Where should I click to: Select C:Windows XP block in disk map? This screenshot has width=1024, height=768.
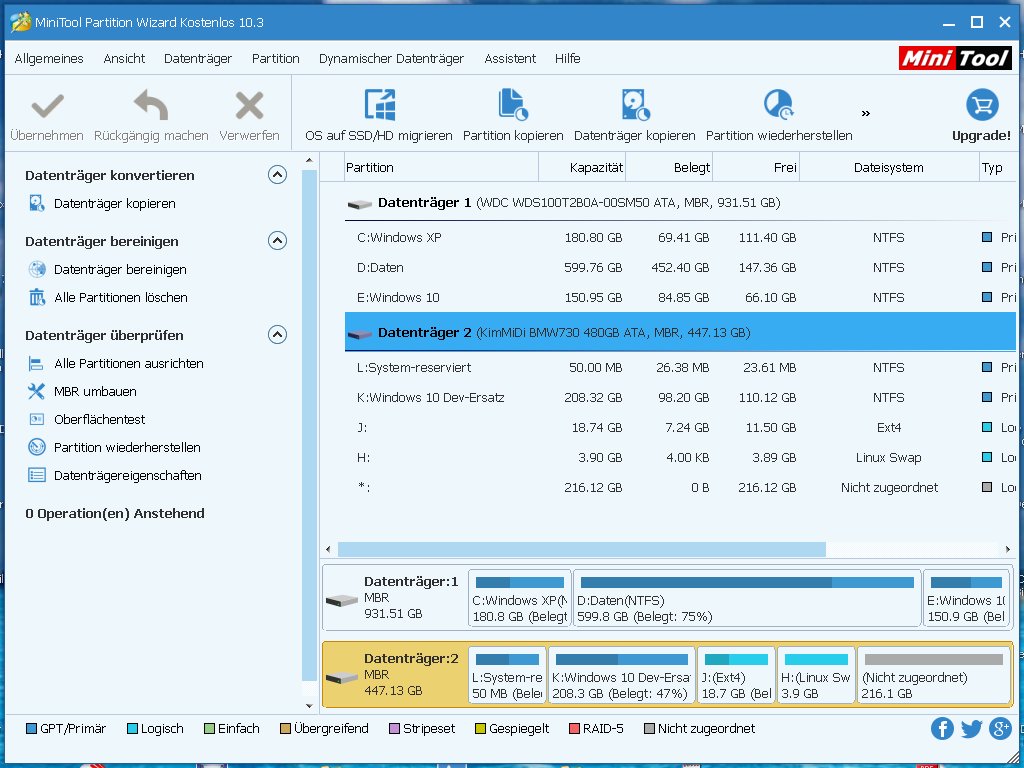[520, 598]
